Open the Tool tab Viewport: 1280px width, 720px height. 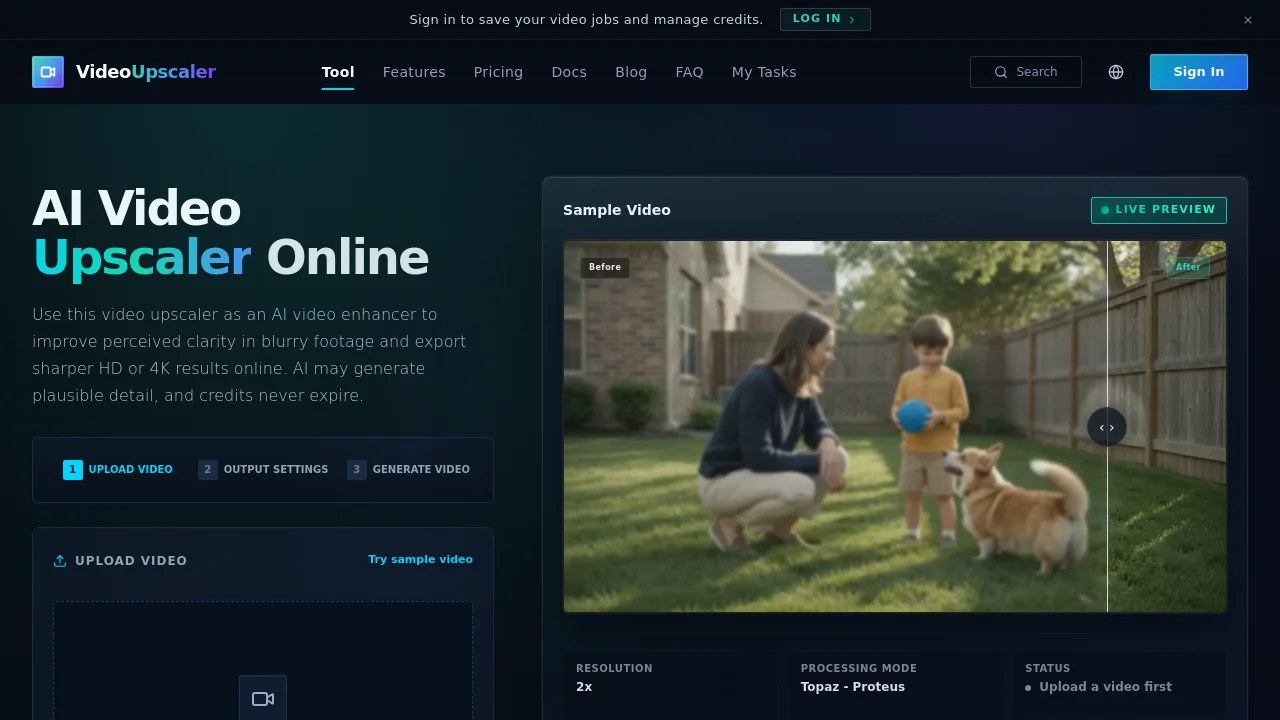pos(338,72)
